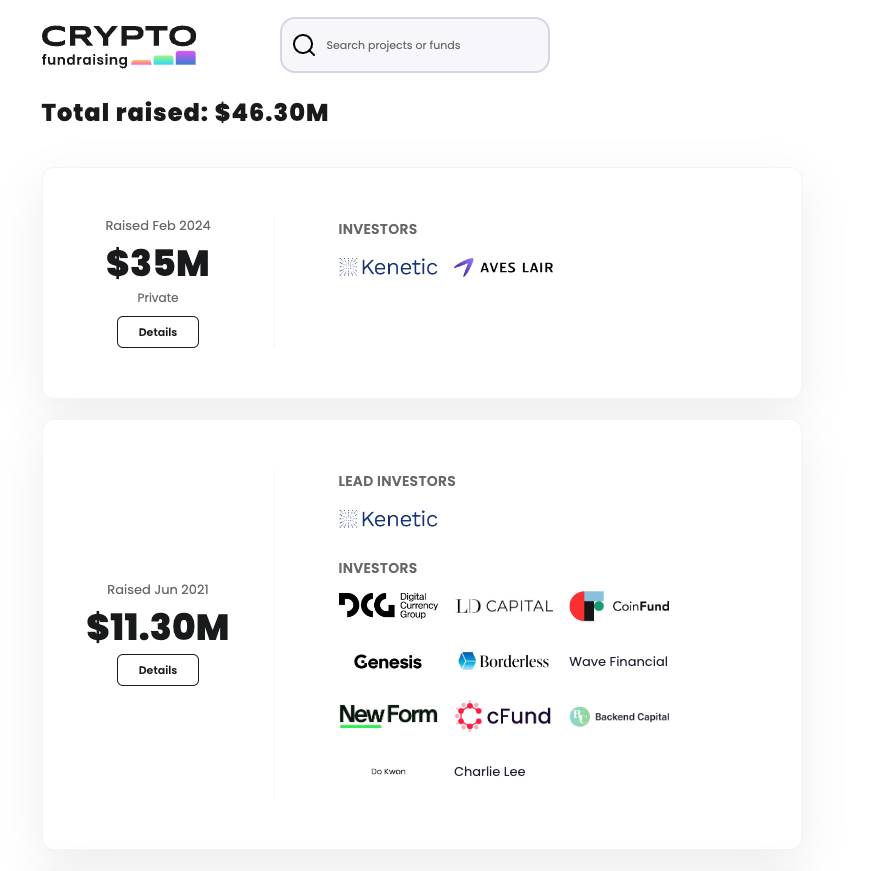Open Details for the $11.30M round

[x=158, y=670]
